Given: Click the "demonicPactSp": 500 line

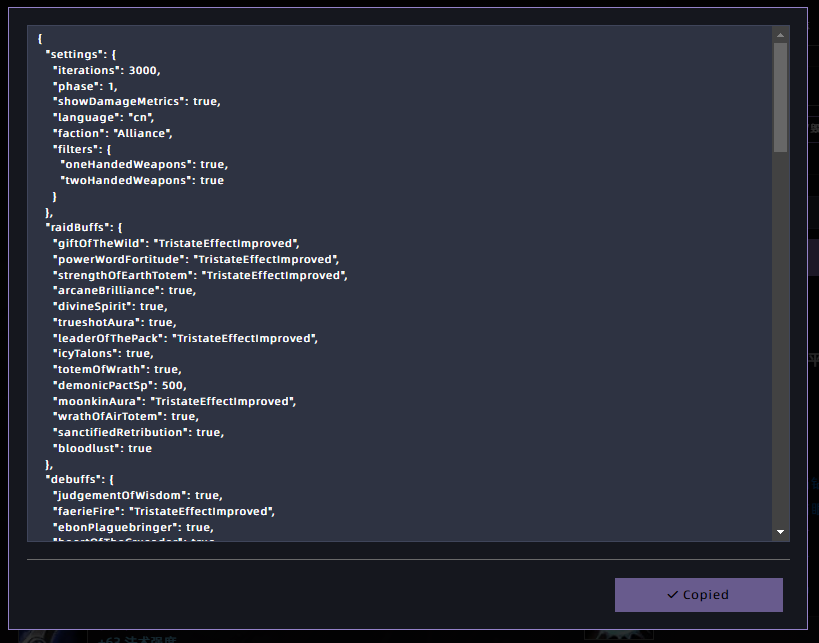Looking at the screenshot, I should 120,385.
